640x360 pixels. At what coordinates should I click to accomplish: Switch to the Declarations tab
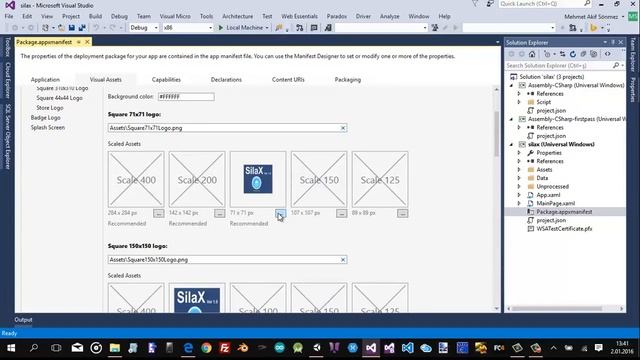(226, 80)
